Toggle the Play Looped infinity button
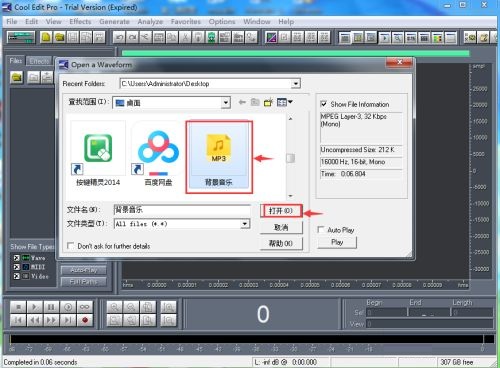 point(85,307)
